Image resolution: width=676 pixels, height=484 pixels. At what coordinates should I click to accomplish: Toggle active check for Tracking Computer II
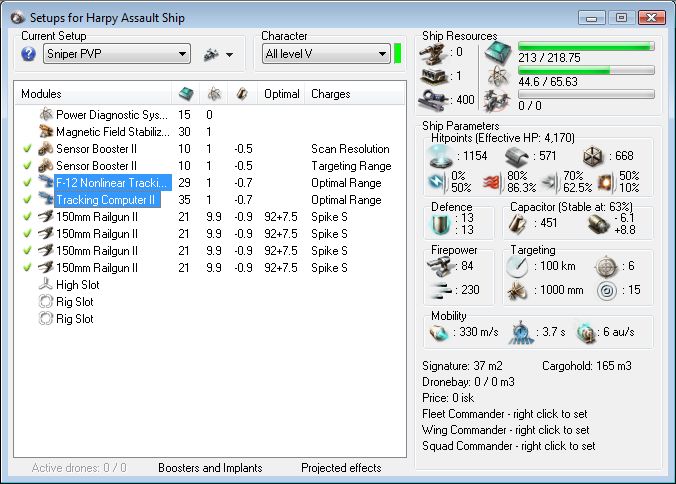(x=27, y=199)
